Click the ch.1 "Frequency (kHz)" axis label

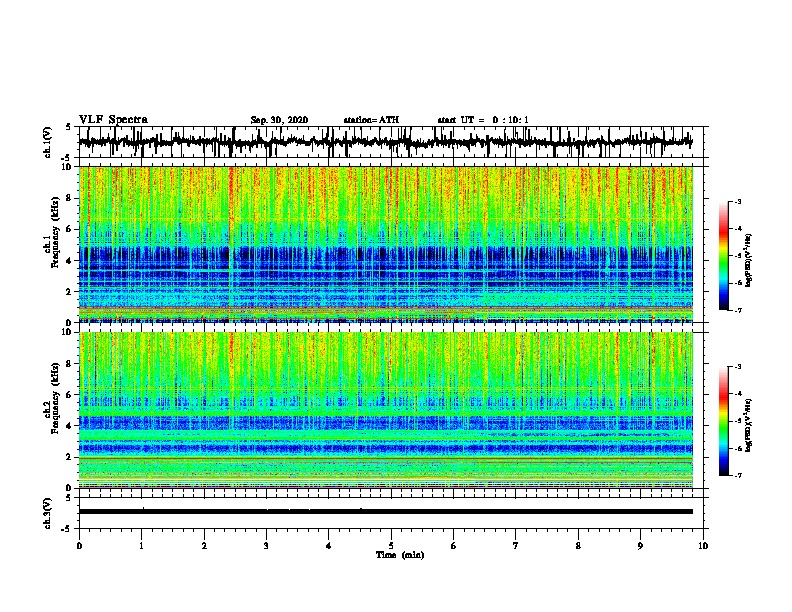(55, 232)
